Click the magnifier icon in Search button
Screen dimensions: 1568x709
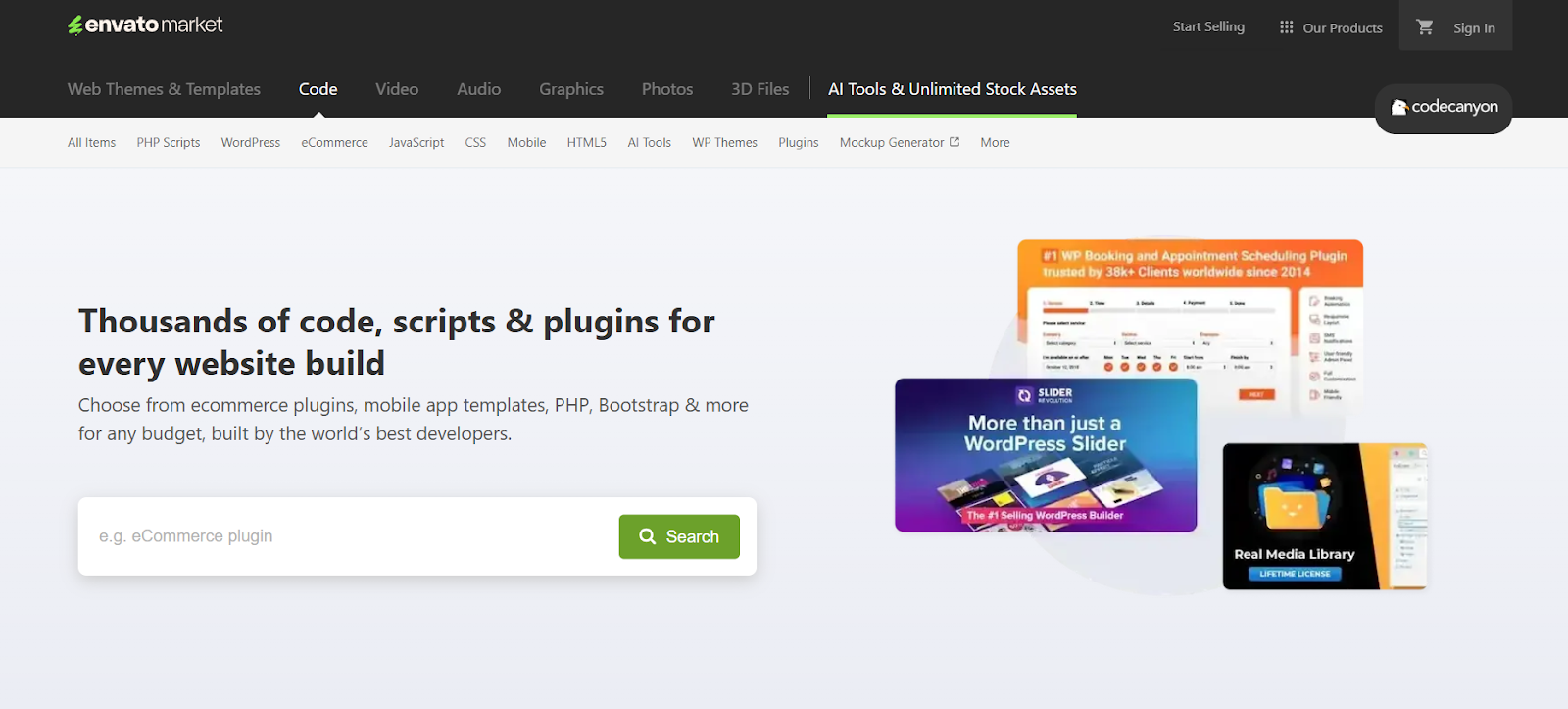tap(647, 536)
